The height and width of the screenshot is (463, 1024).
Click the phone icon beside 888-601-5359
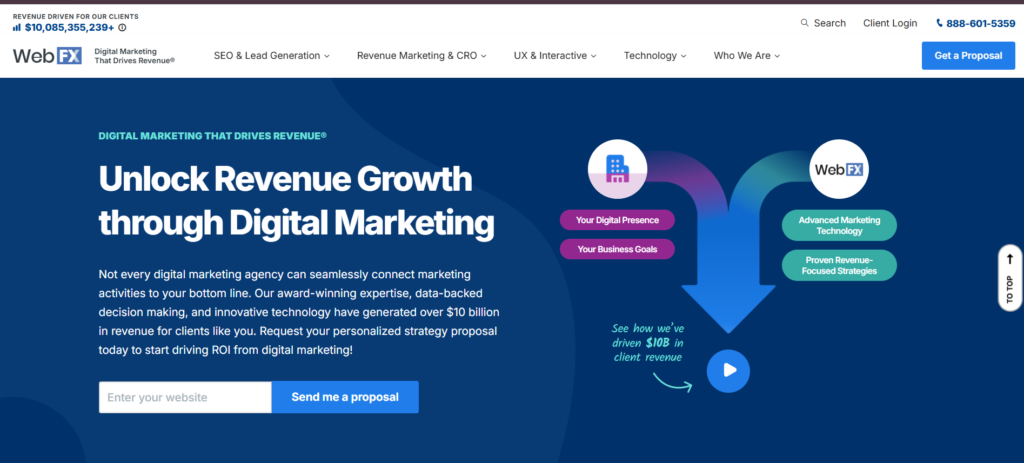939,23
